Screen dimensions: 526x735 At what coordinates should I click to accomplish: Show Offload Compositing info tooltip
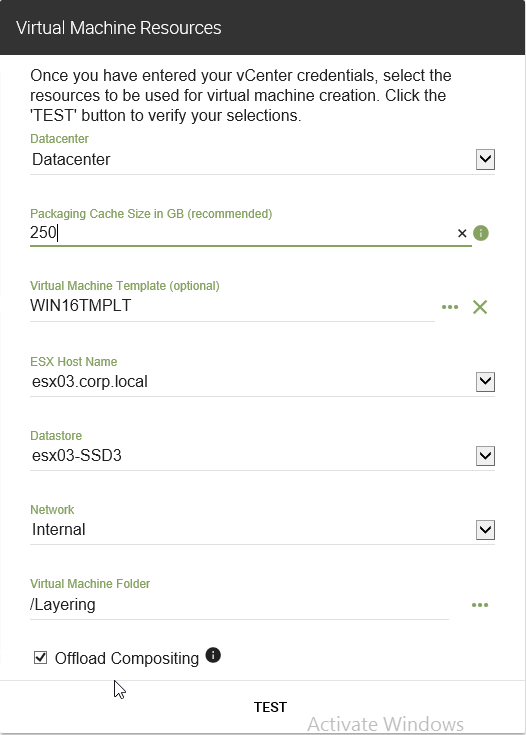click(213, 655)
